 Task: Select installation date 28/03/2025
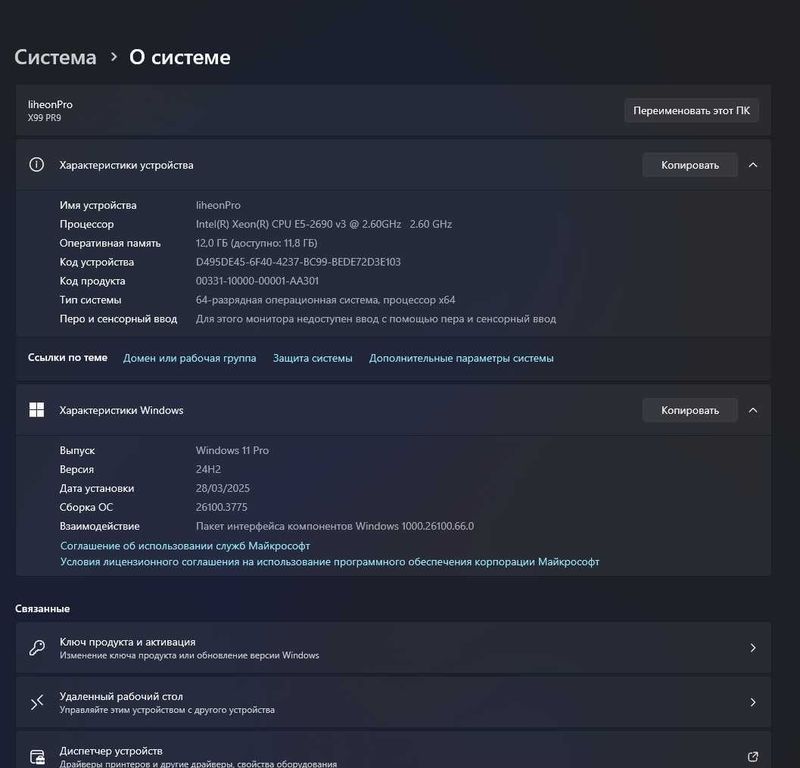tap(222, 488)
